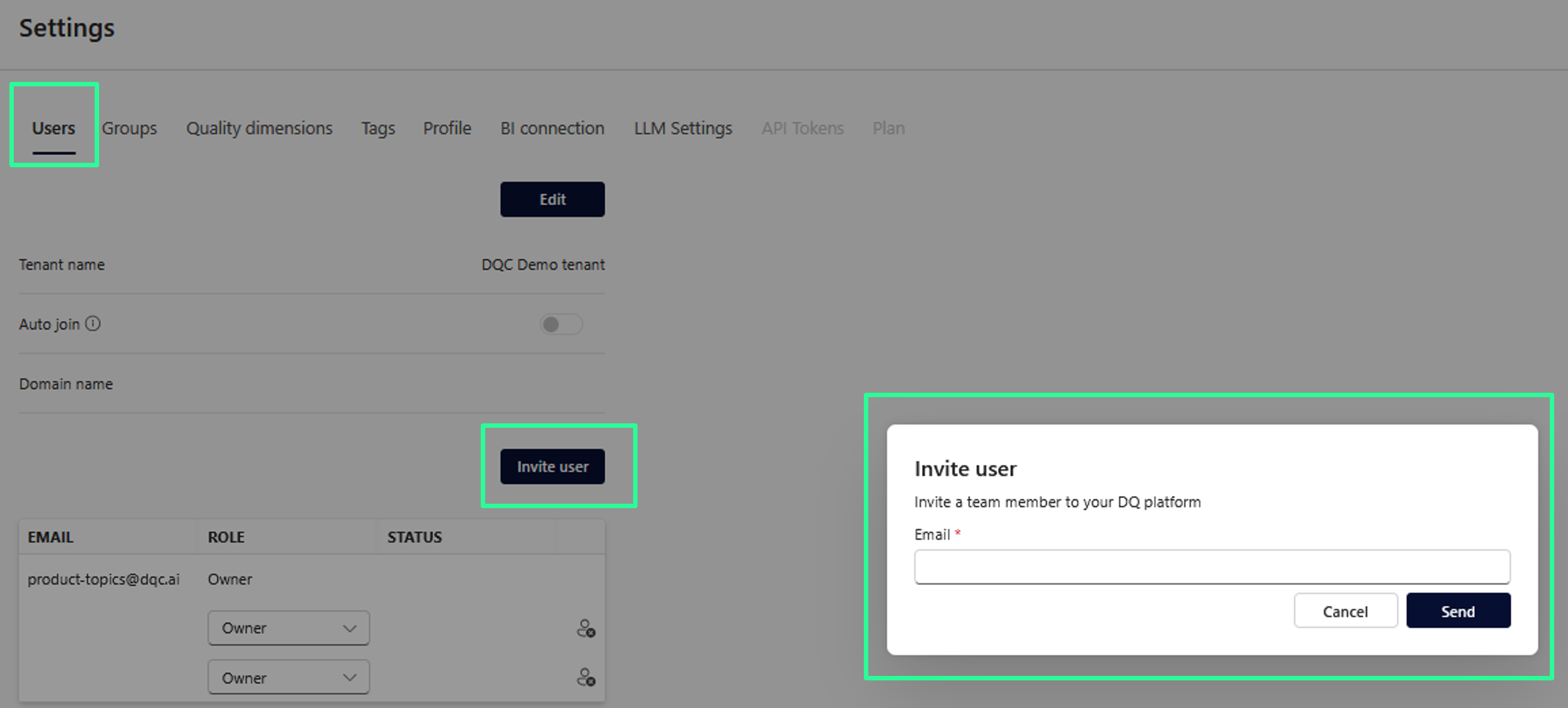Select the Profile tab
This screenshot has width=1568, height=708.
point(447,129)
